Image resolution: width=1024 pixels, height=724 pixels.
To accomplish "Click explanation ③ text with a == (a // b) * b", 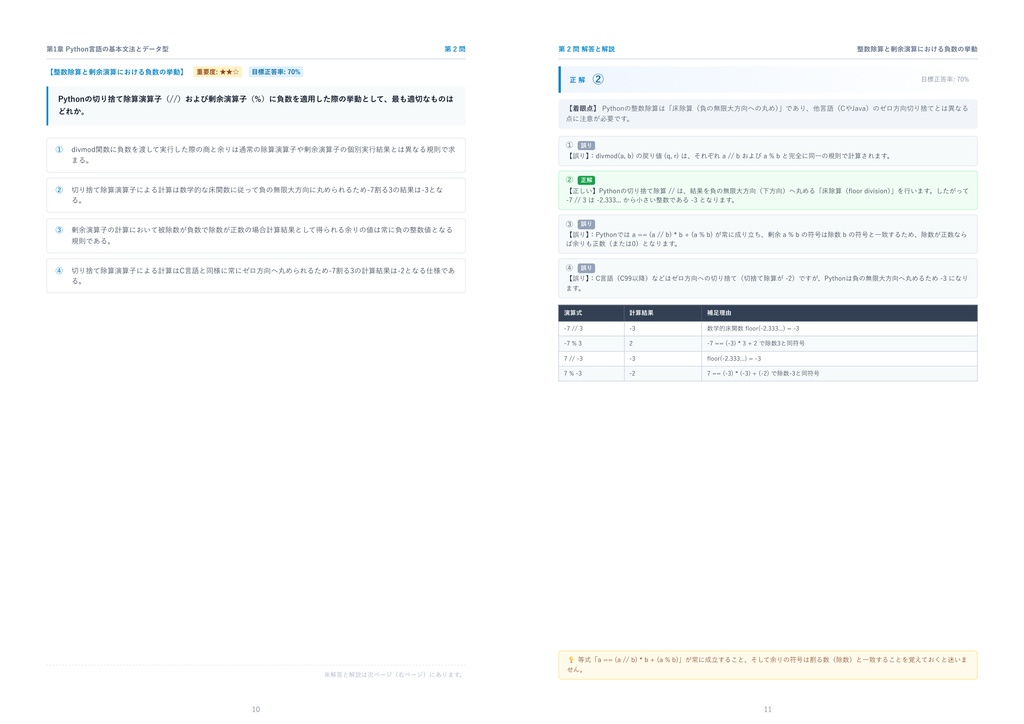I will click(x=767, y=239).
